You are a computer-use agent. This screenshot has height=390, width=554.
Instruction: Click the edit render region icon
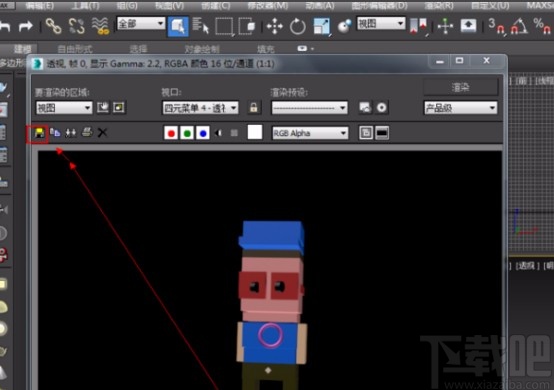coord(103,107)
